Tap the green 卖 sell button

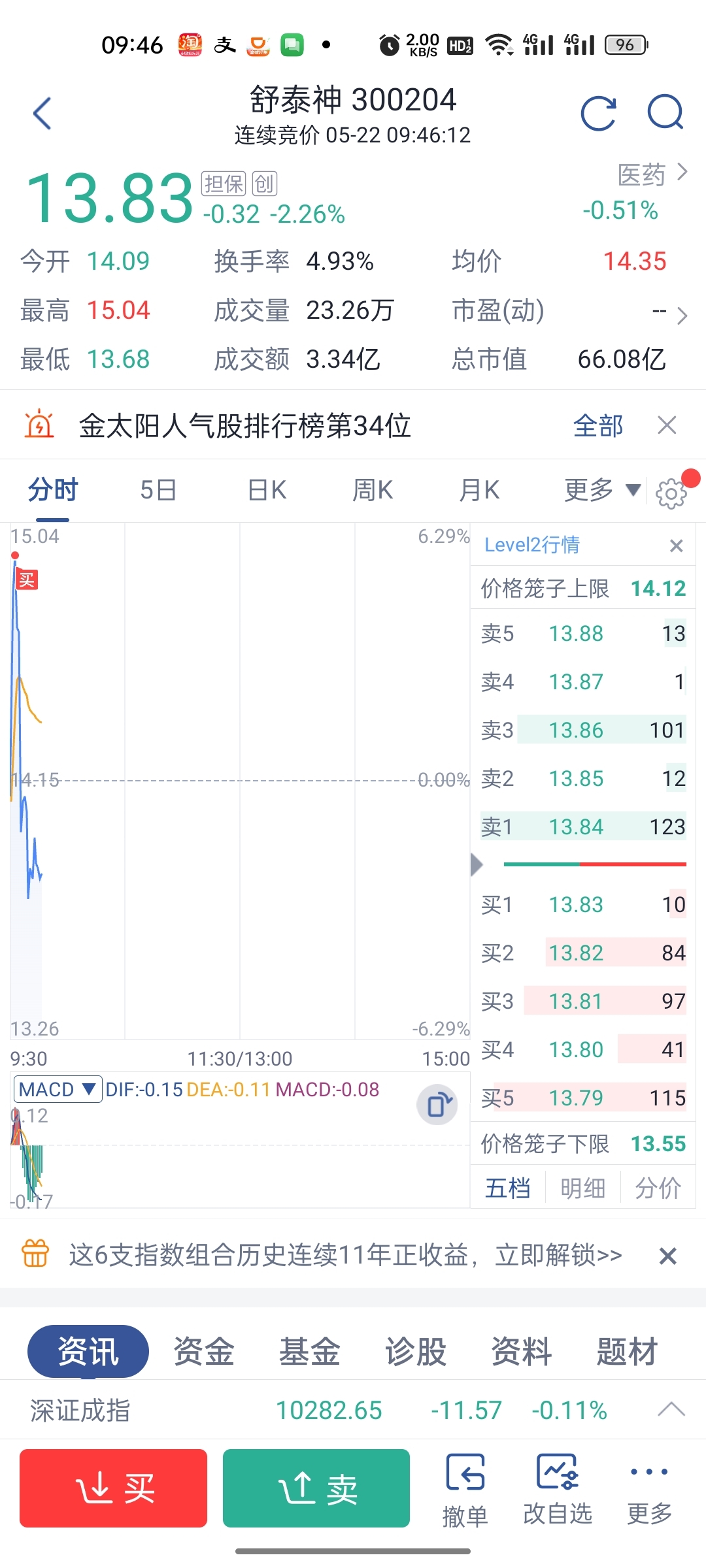[316, 1488]
